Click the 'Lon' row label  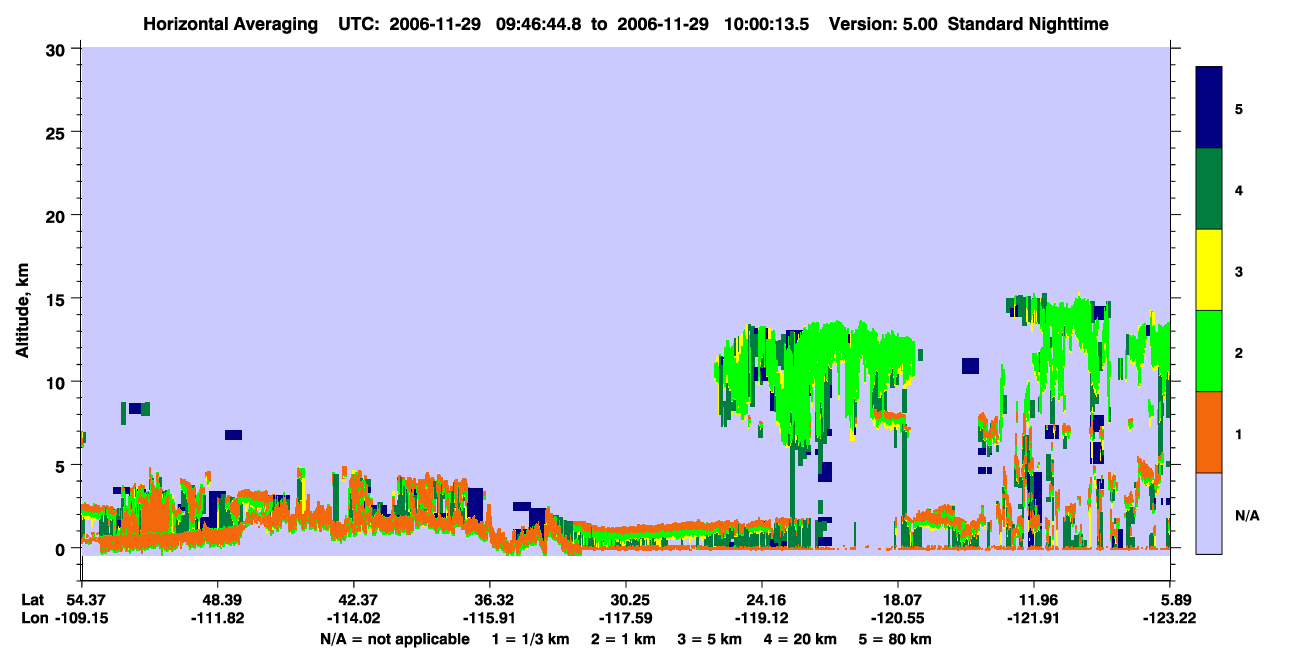click(x=33, y=619)
